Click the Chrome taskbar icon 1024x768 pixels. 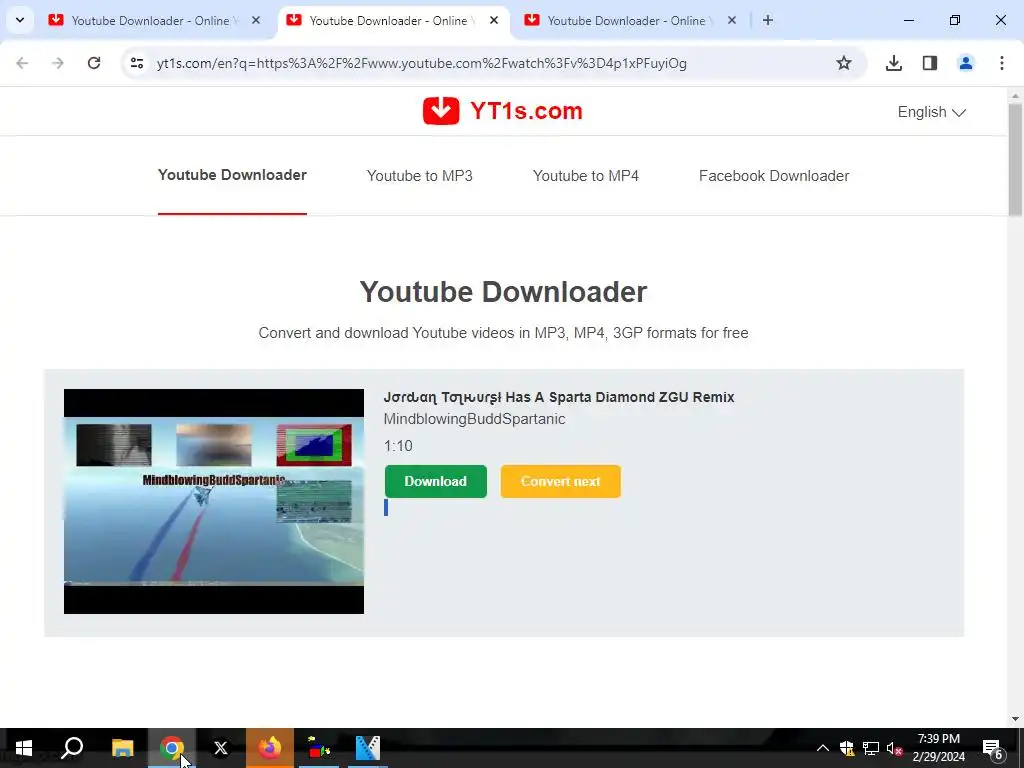click(172, 748)
